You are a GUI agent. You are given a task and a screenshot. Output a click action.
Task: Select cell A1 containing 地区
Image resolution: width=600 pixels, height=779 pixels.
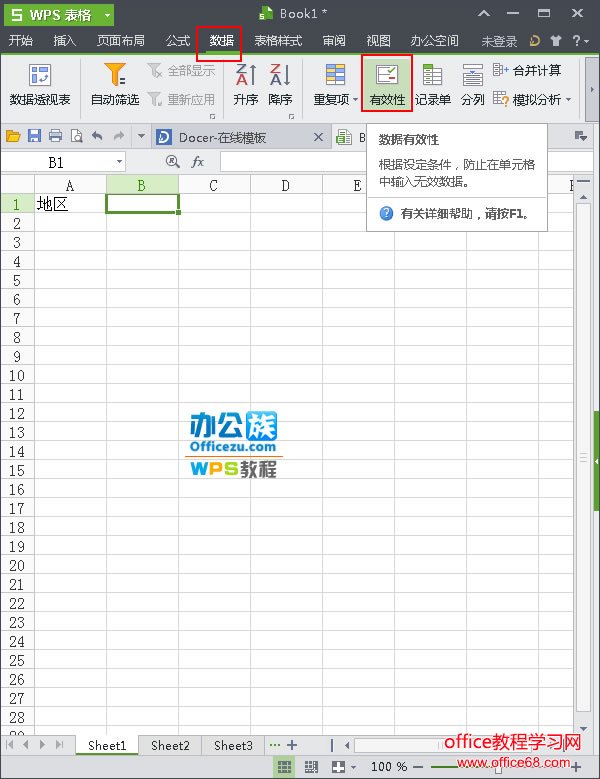point(71,204)
